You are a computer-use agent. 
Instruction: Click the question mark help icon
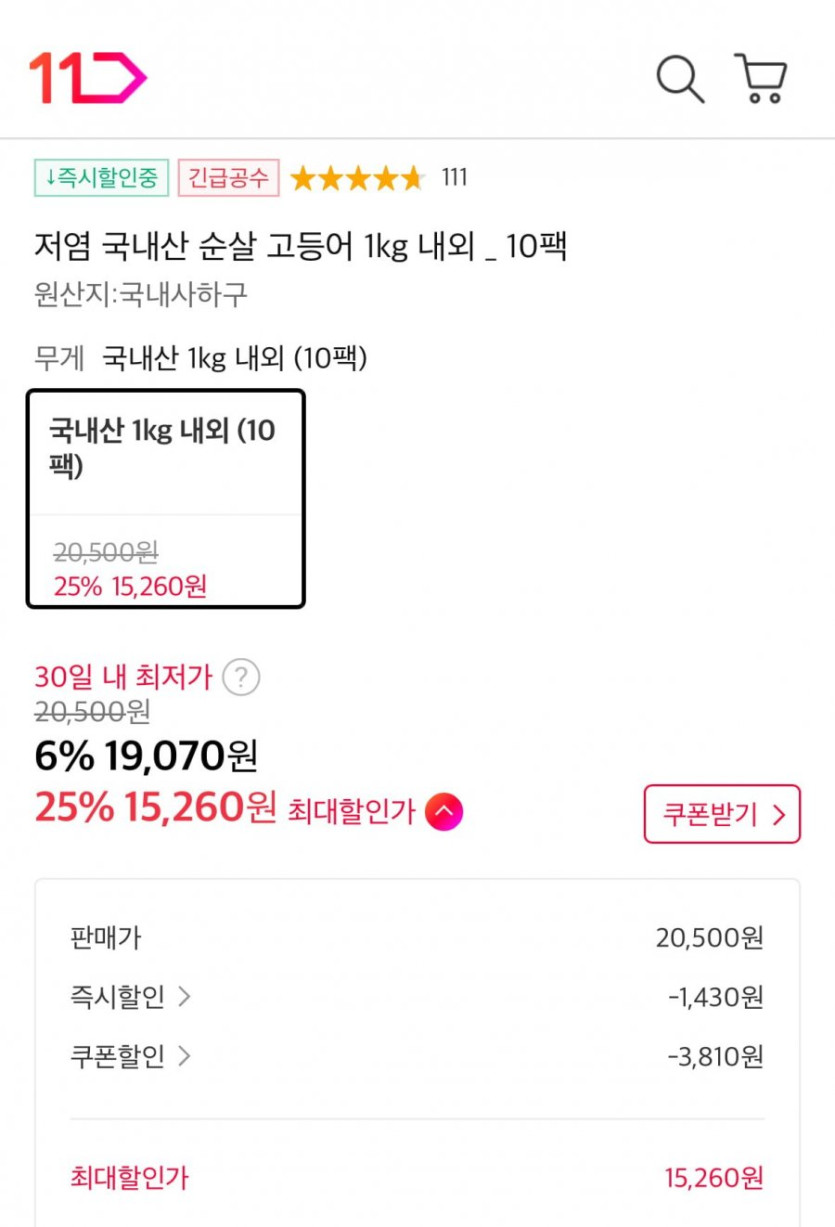pos(240,678)
